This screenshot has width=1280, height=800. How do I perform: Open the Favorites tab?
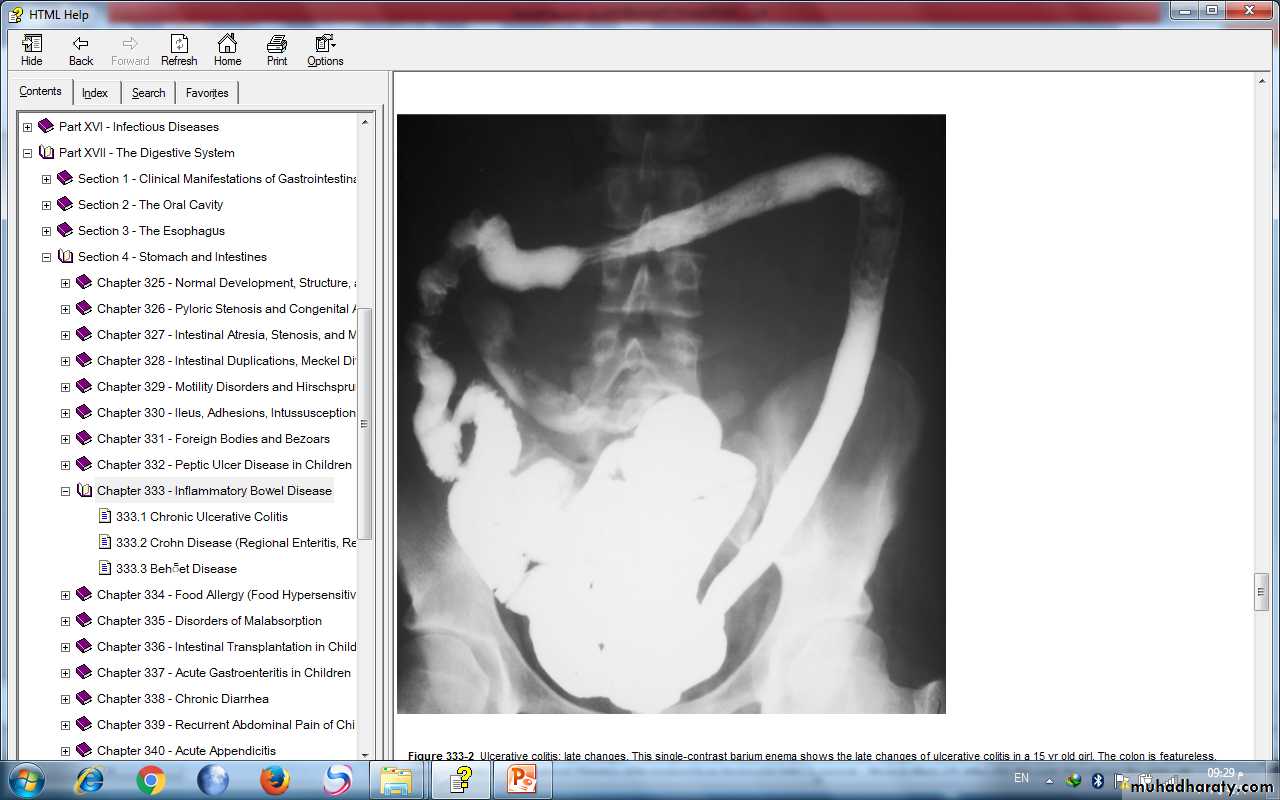(207, 93)
